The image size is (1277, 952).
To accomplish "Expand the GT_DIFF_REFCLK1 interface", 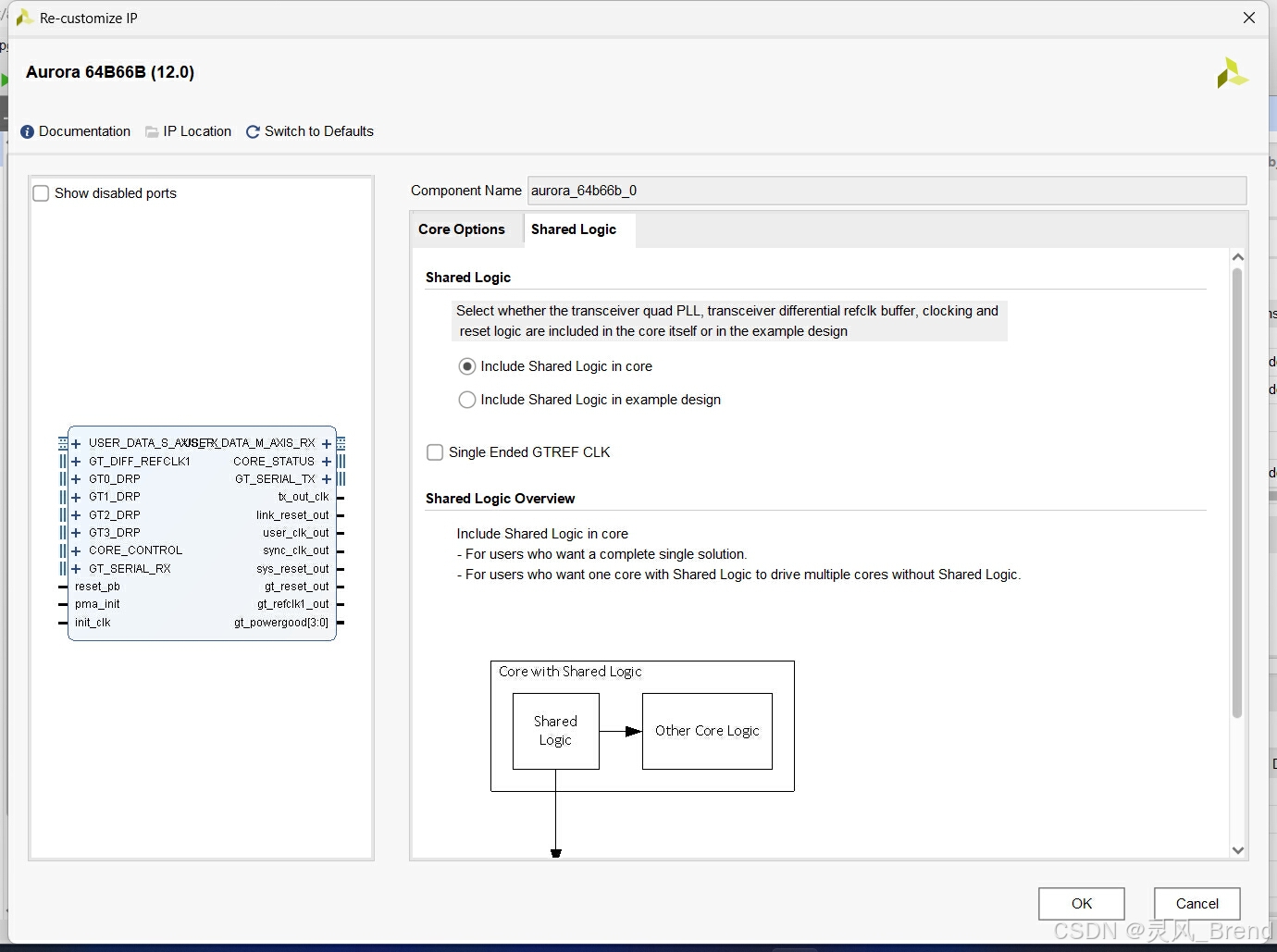I will (x=76, y=462).
